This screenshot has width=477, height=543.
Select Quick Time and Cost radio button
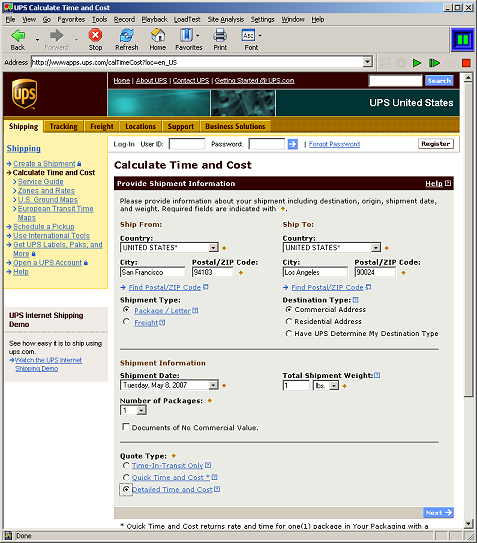point(126,477)
